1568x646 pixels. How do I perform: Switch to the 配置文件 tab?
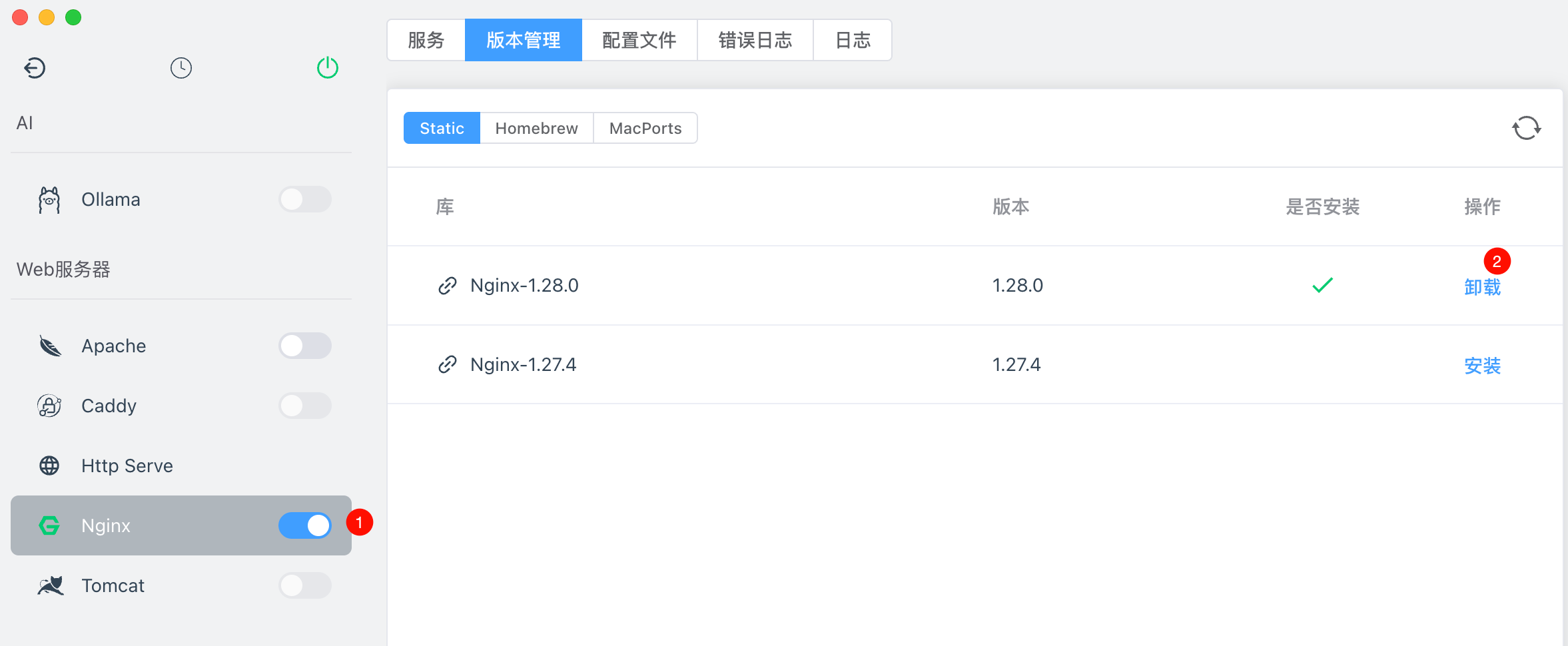[639, 40]
